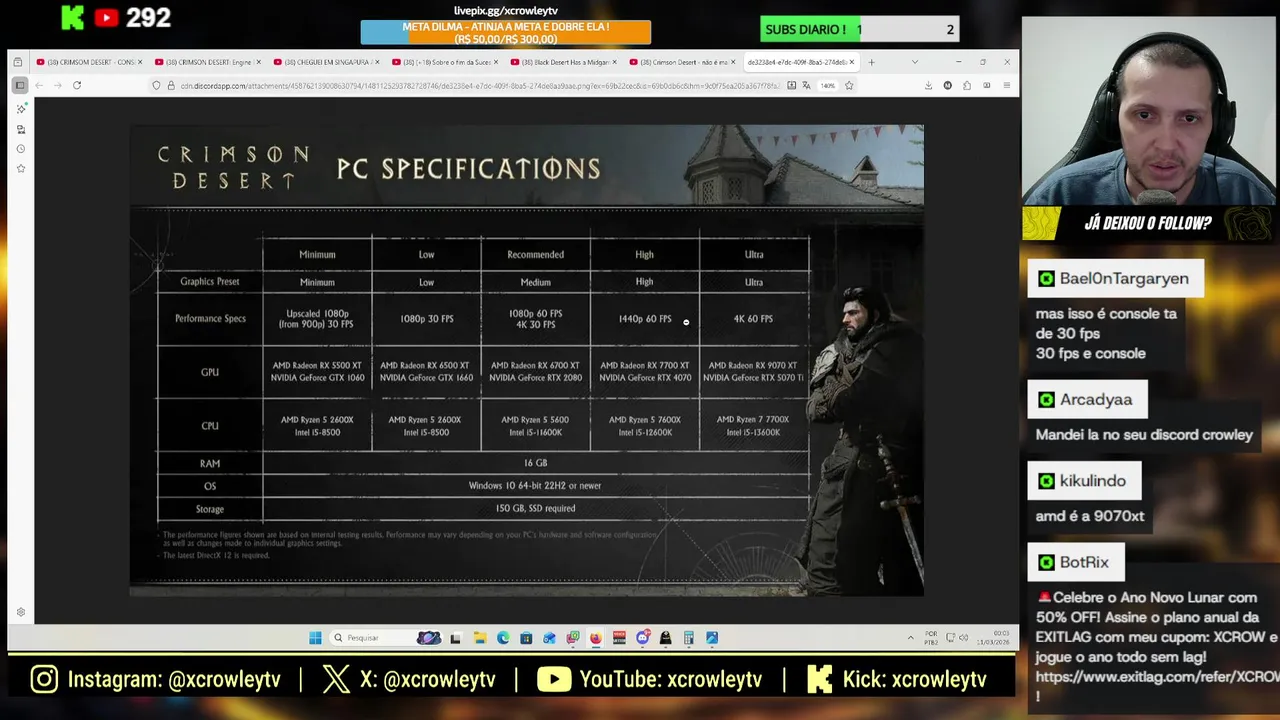This screenshot has width=1280, height=720.
Task: Open the Firefox account icon
Action: click(948, 85)
